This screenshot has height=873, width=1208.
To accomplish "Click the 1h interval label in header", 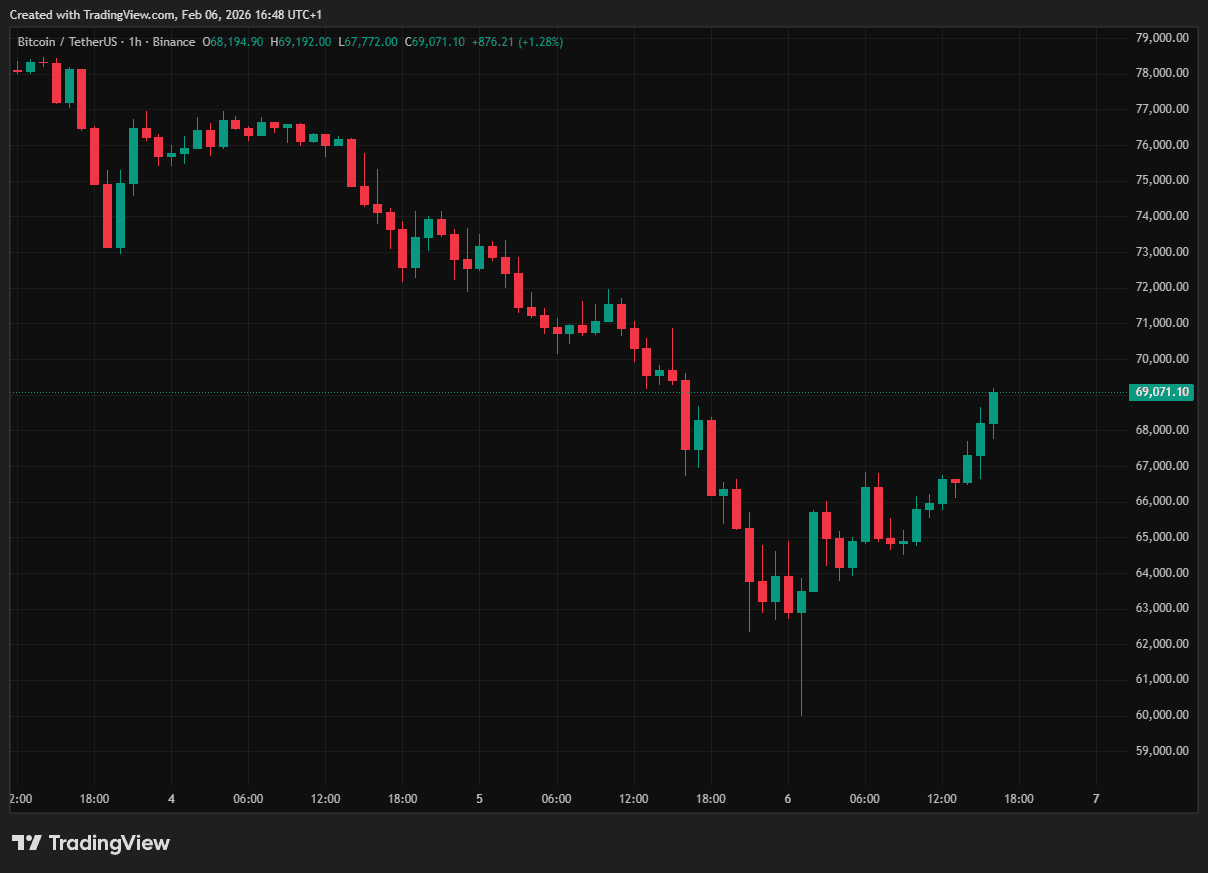I will pos(136,42).
